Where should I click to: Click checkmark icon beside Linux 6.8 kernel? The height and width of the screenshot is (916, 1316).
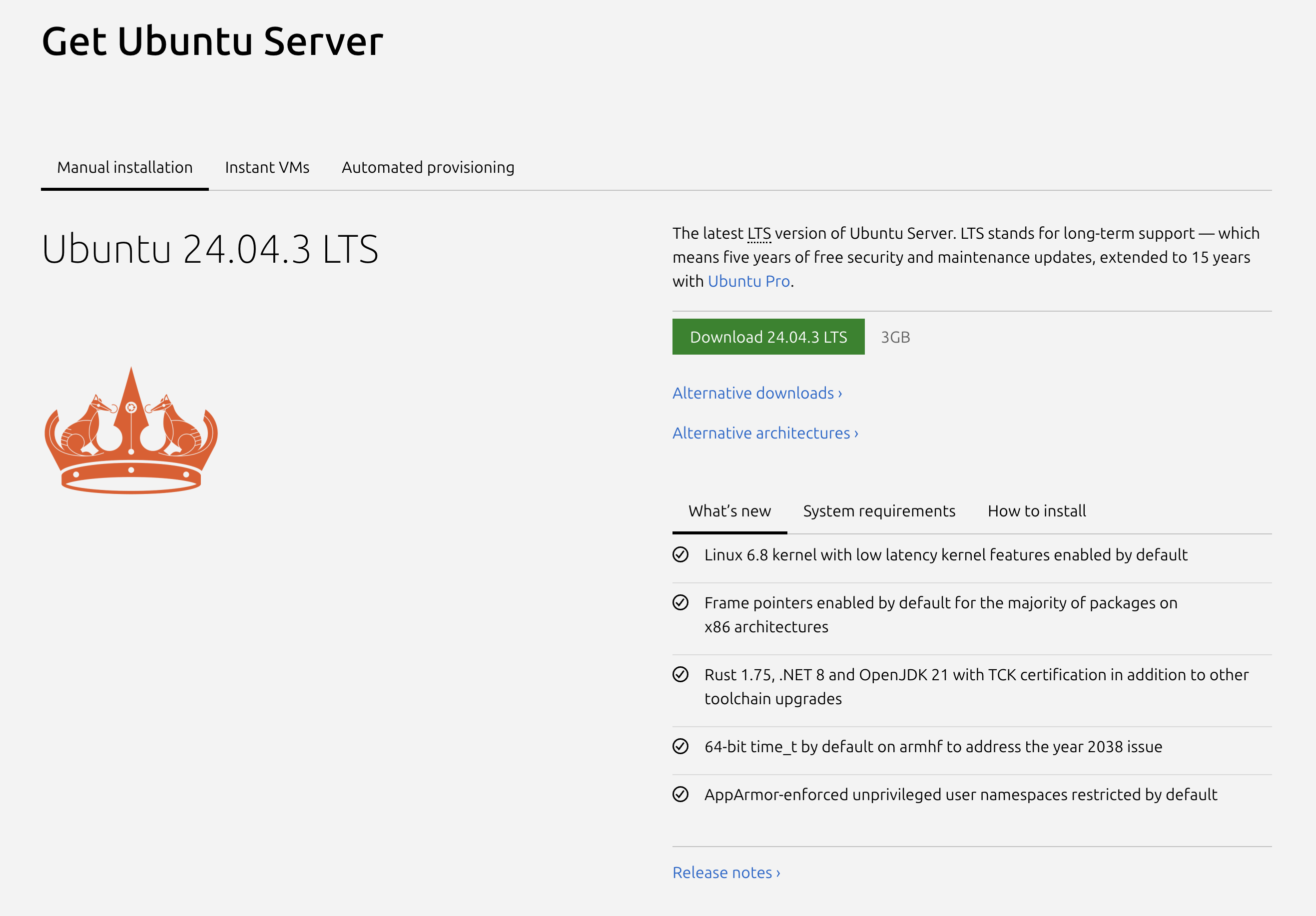680,554
